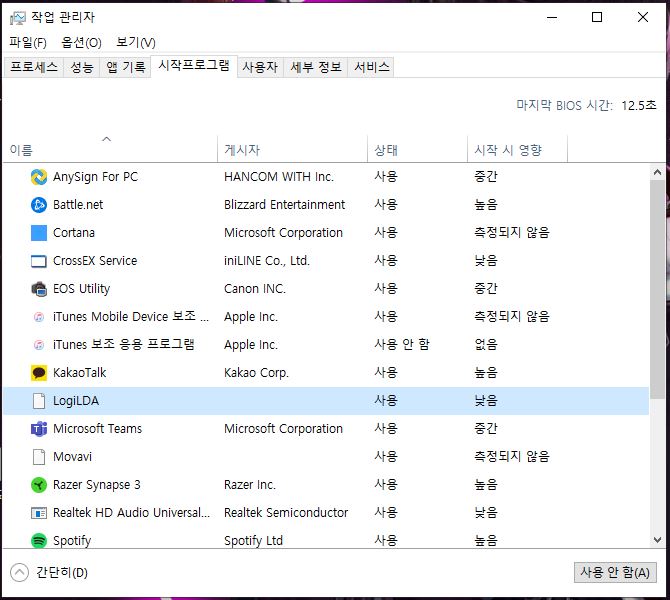Sort by the 이름 column header
Screen dimensions: 670x600
pyautogui.click(x=110, y=150)
